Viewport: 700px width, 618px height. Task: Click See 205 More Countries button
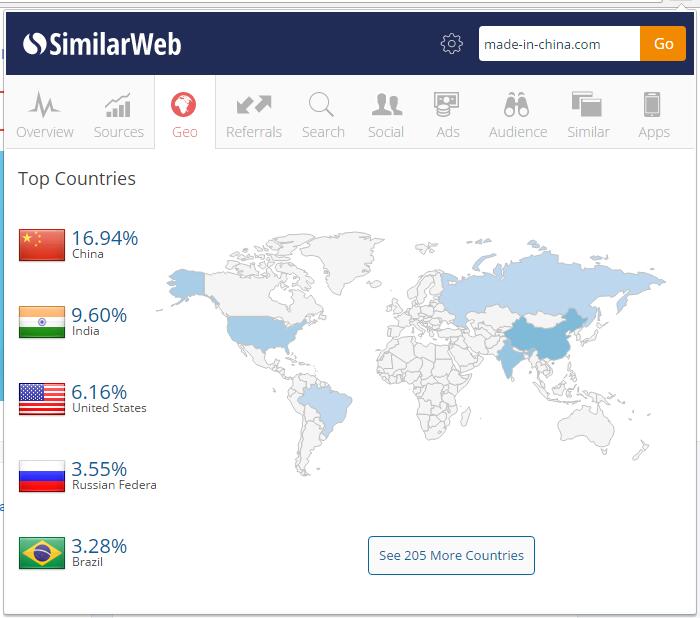pyautogui.click(x=451, y=556)
